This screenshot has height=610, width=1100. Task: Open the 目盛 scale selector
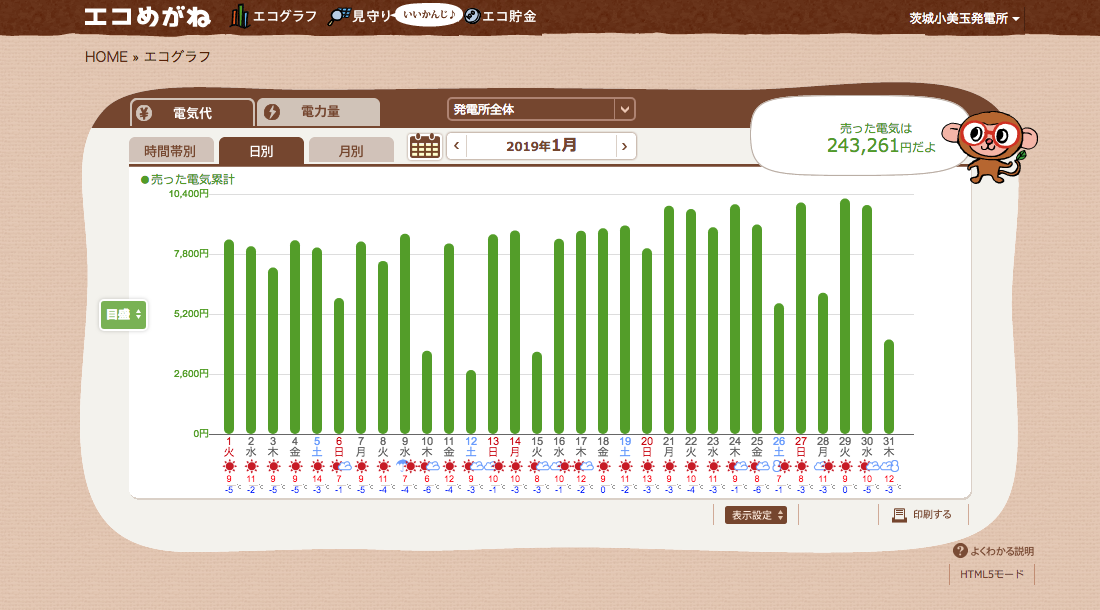coord(123,314)
